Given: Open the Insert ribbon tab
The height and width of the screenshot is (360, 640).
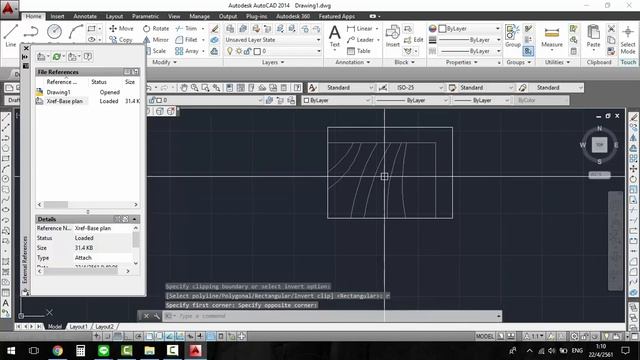Looking at the screenshot, I should [x=57, y=16].
